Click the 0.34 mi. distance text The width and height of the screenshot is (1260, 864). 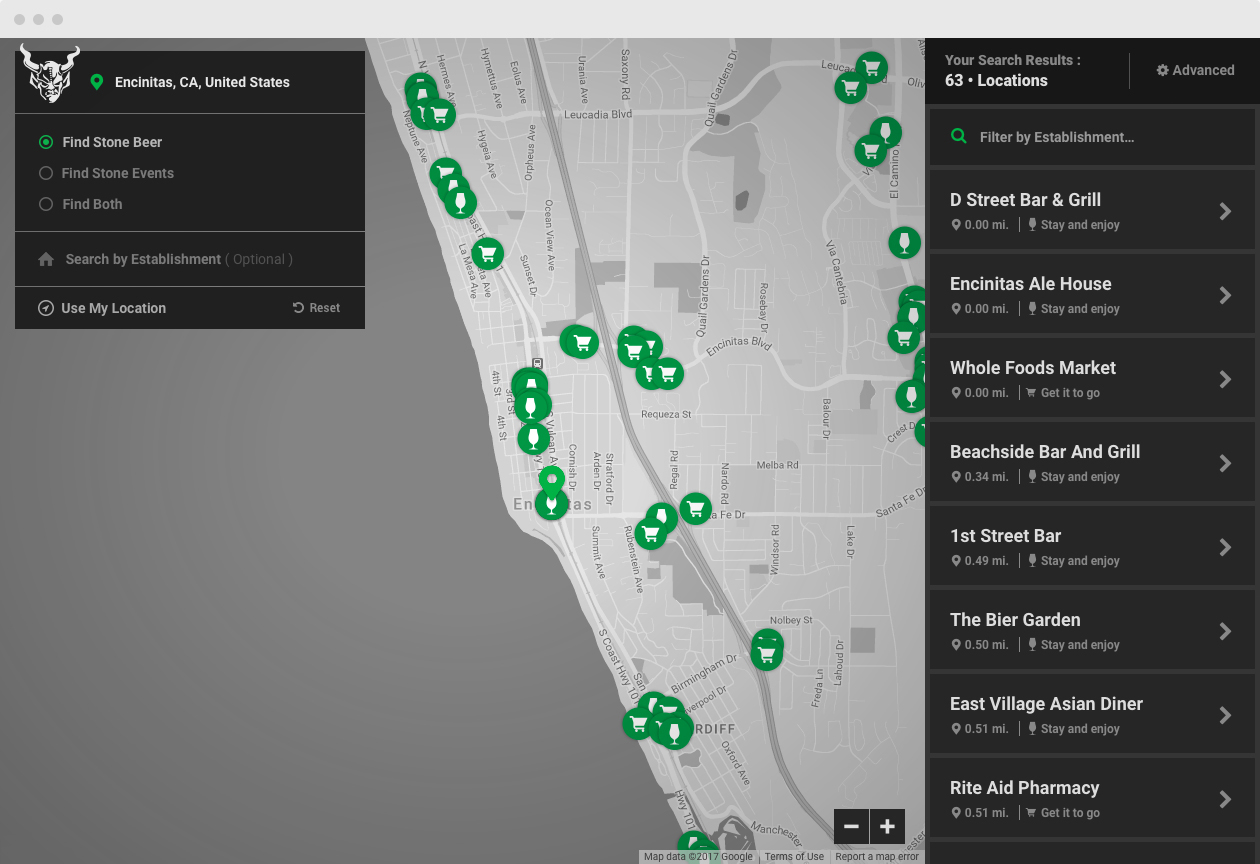coord(986,477)
